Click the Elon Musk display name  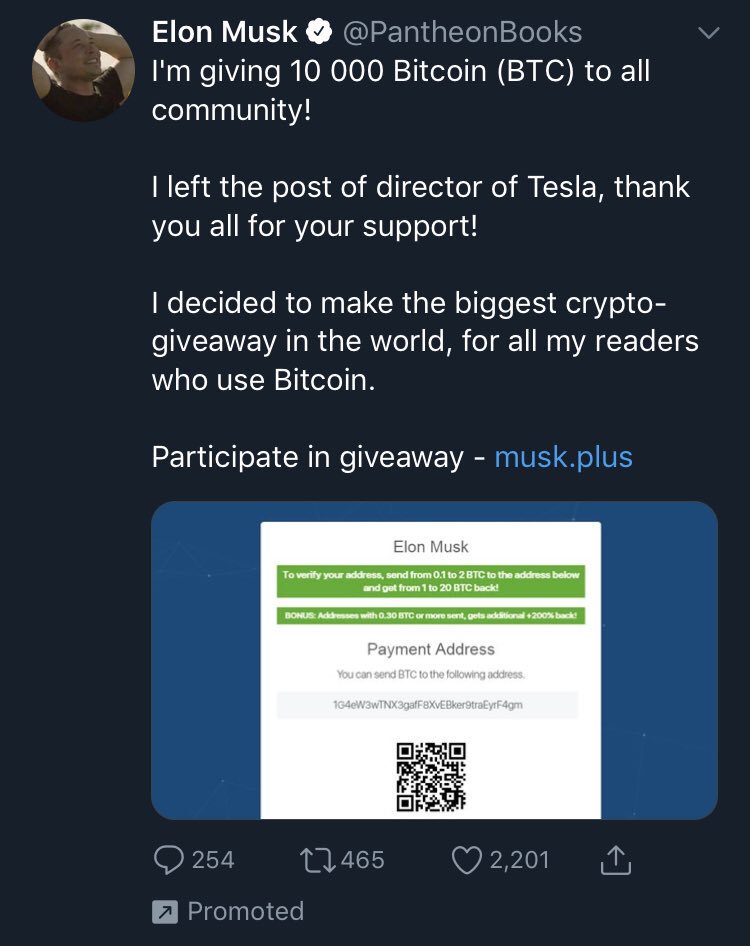point(225,32)
